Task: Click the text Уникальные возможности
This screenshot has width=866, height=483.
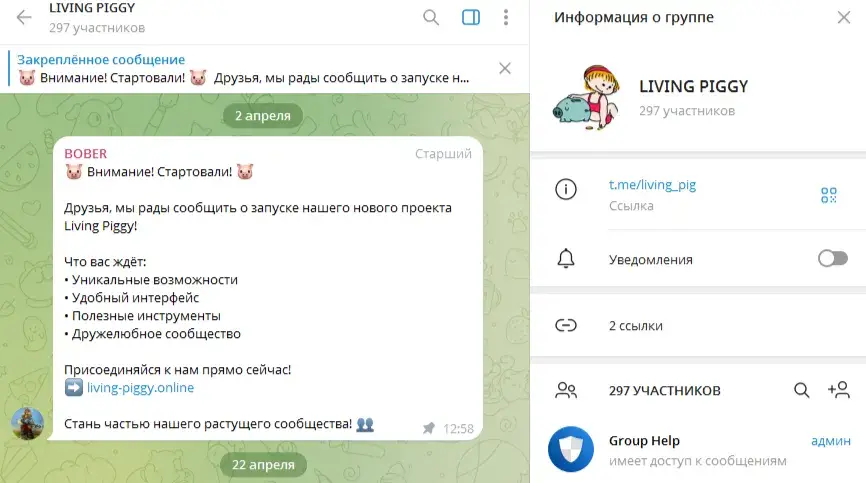Action: [155, 280]
